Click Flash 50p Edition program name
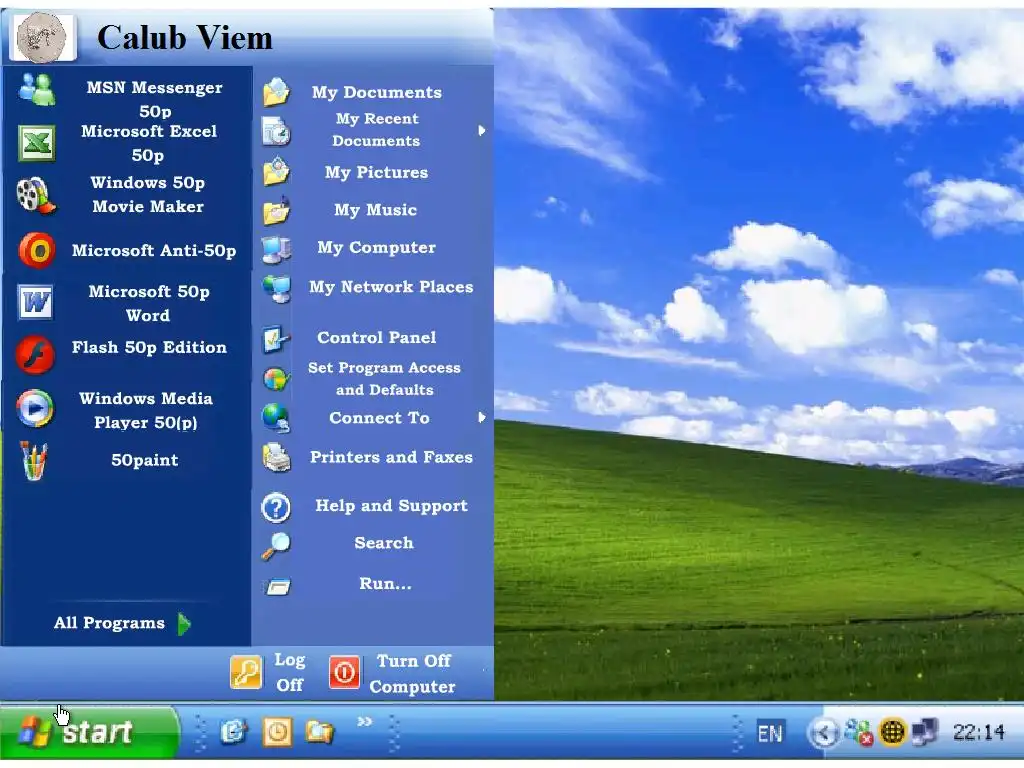 (150, 347)
